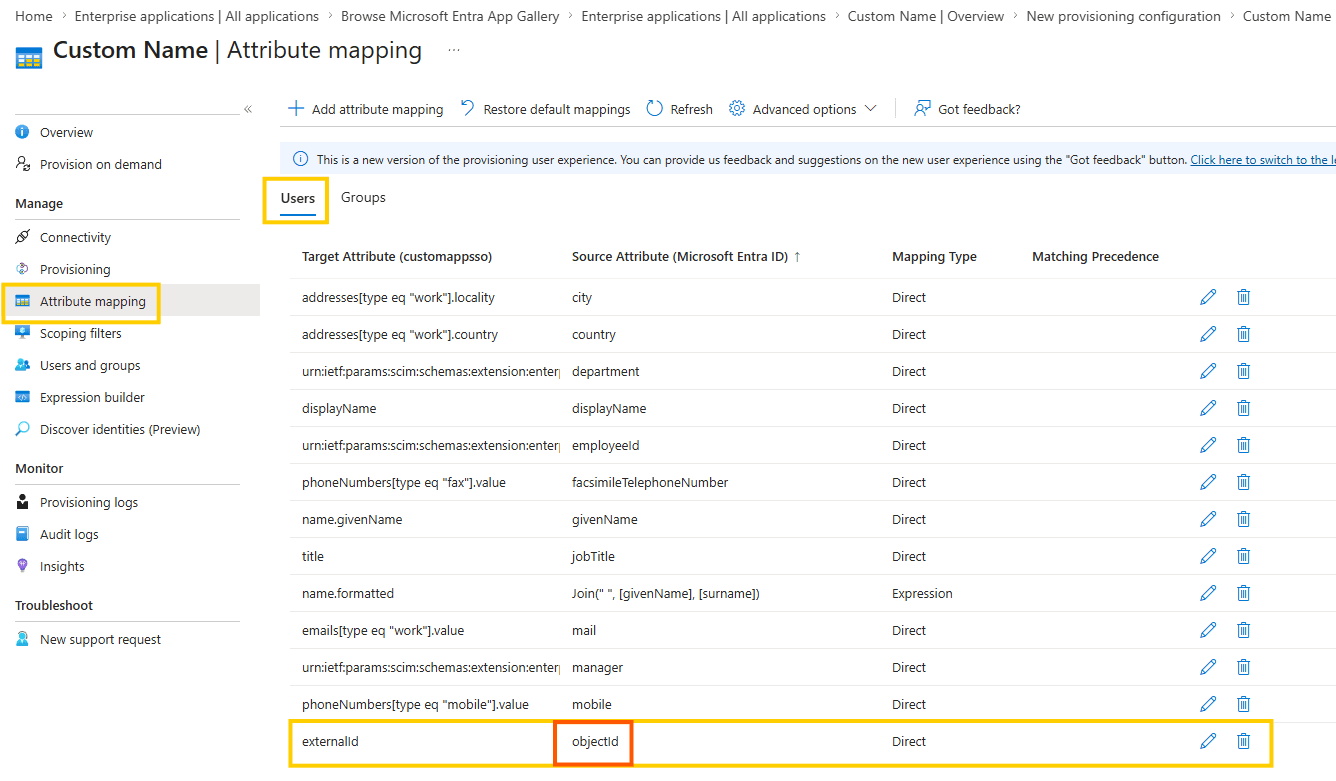Edit the jobTitle mapping
This screenshot has height=781, width=1336.
tap(1208, 556)
